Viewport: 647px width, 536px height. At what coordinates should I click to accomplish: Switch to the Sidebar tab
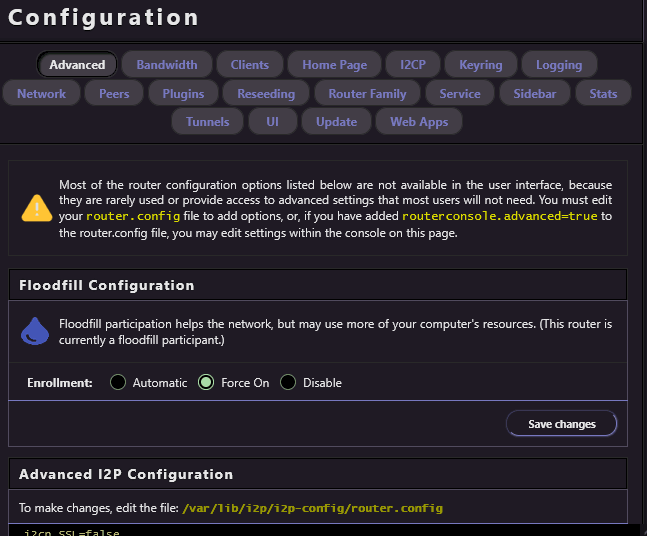tap(535, 94)
